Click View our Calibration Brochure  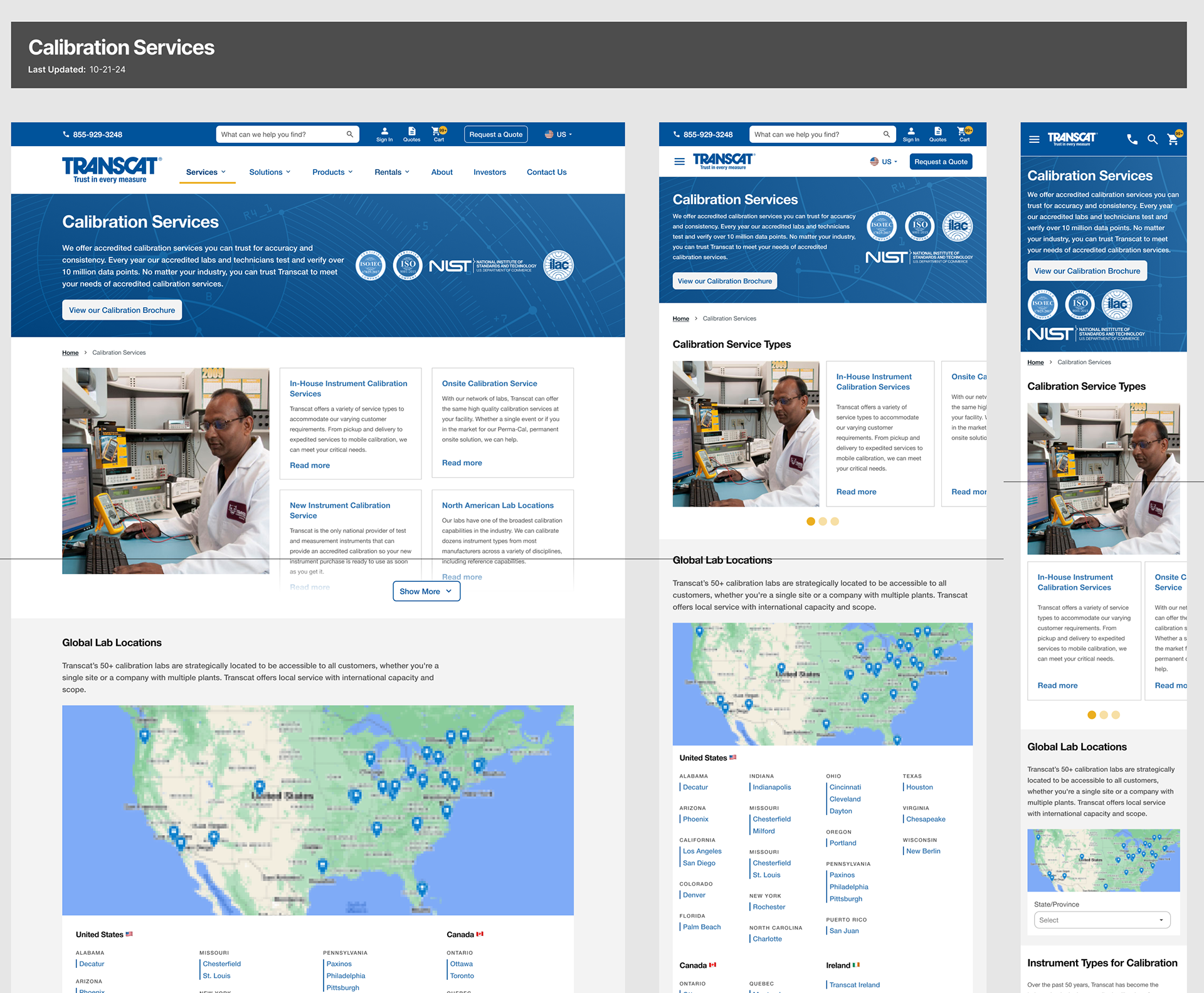click(122, 310)
